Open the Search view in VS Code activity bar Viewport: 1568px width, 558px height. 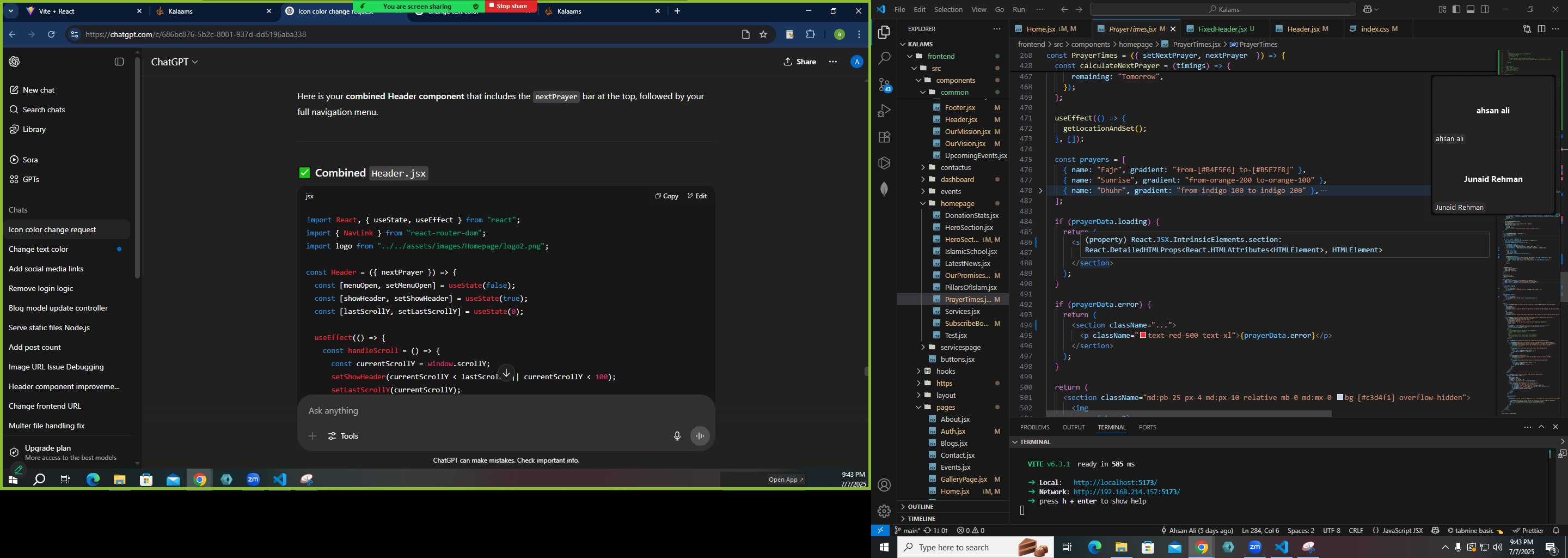pyautogui.click(x=884, y=58)
